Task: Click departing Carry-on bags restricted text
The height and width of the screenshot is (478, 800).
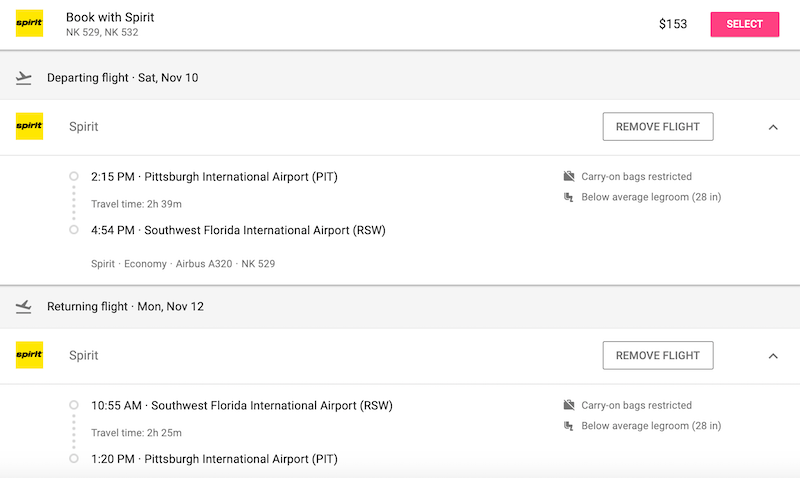Action: pyautogui.click(x=636, y=177)
